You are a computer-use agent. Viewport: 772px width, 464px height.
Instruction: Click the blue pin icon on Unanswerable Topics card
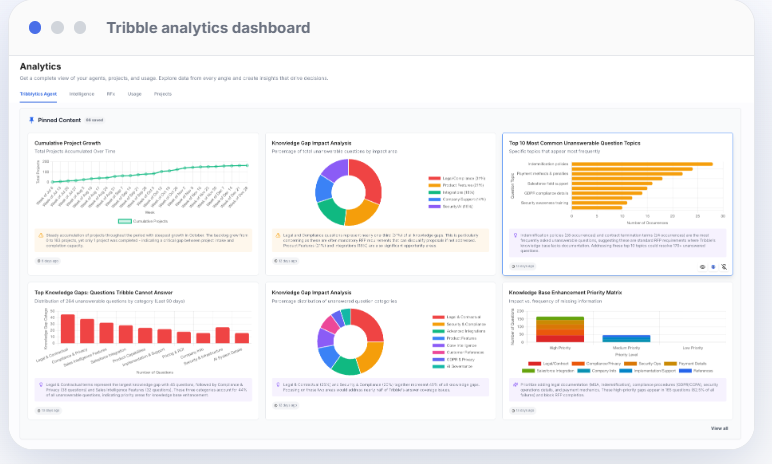point(713,266)
